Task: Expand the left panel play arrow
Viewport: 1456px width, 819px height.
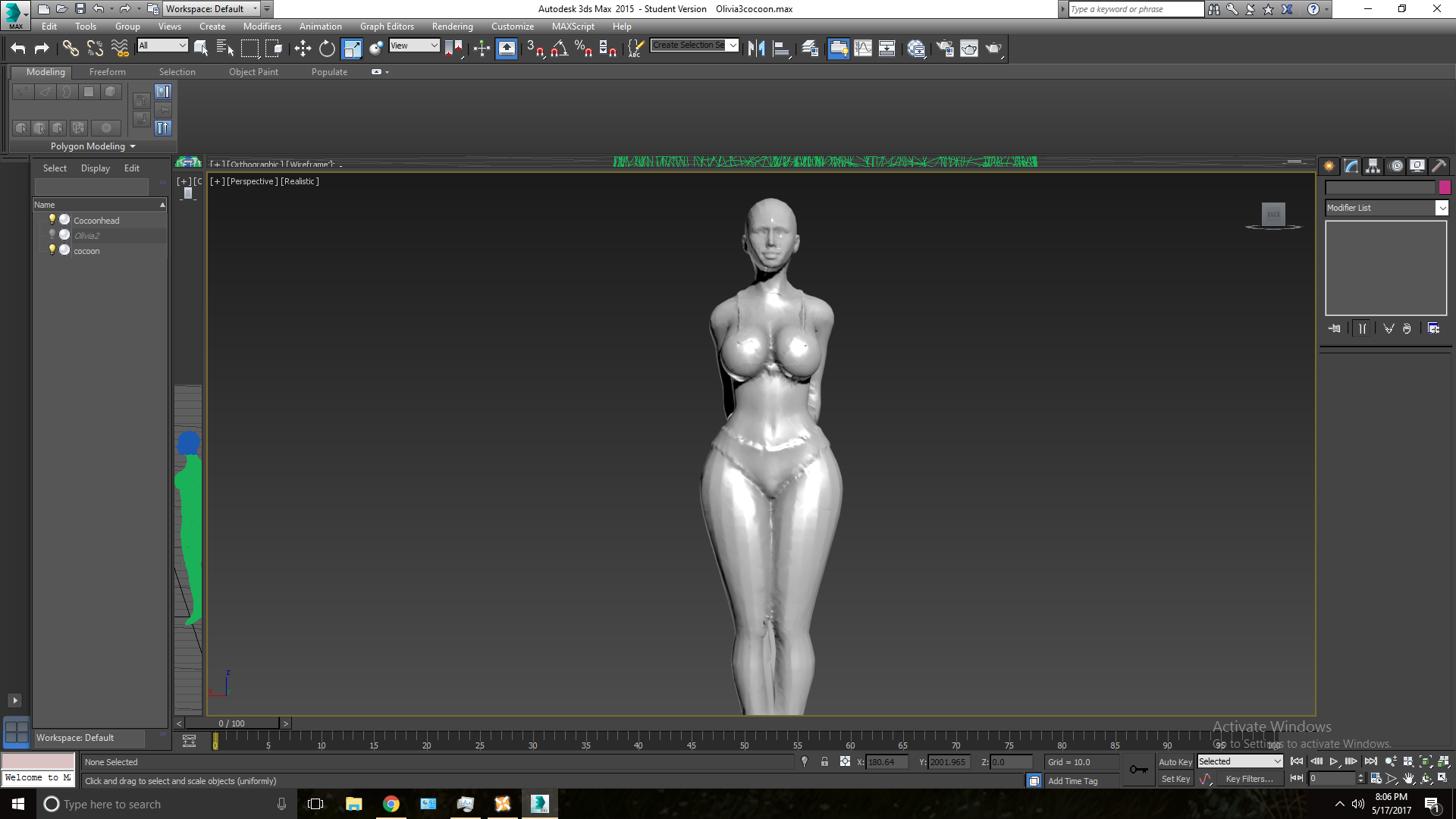Action: (x=14, y=701)
